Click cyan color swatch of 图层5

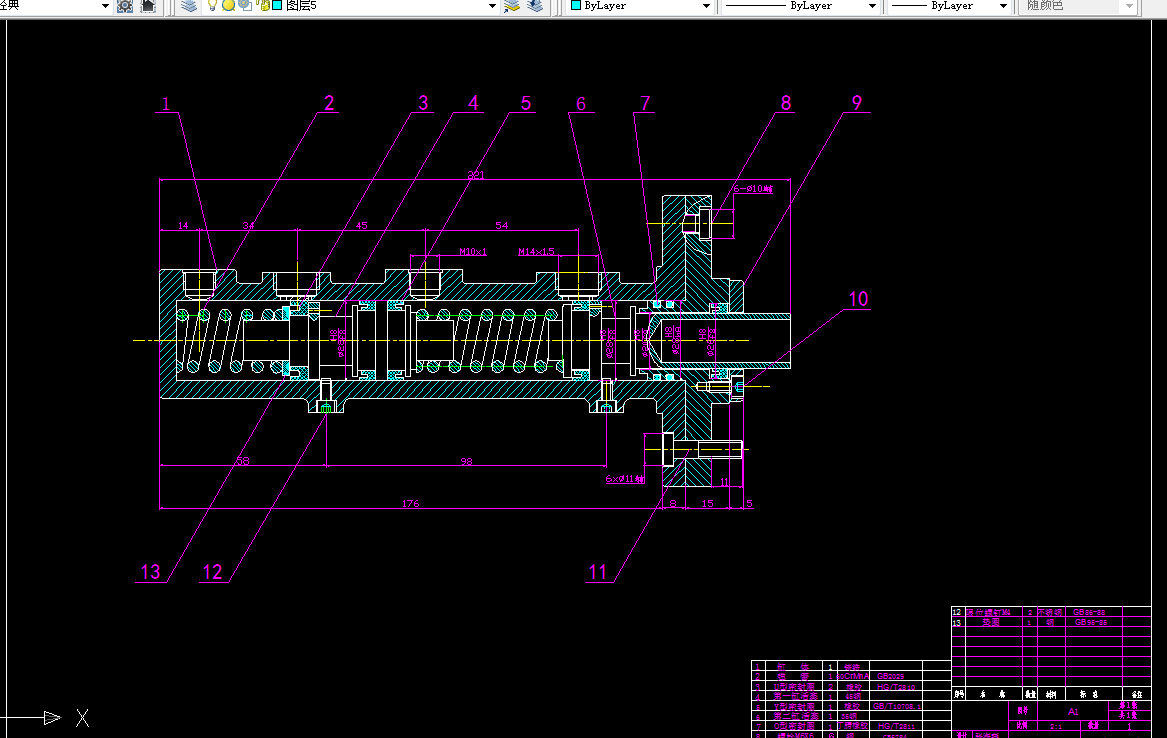[x=277, y=5]
